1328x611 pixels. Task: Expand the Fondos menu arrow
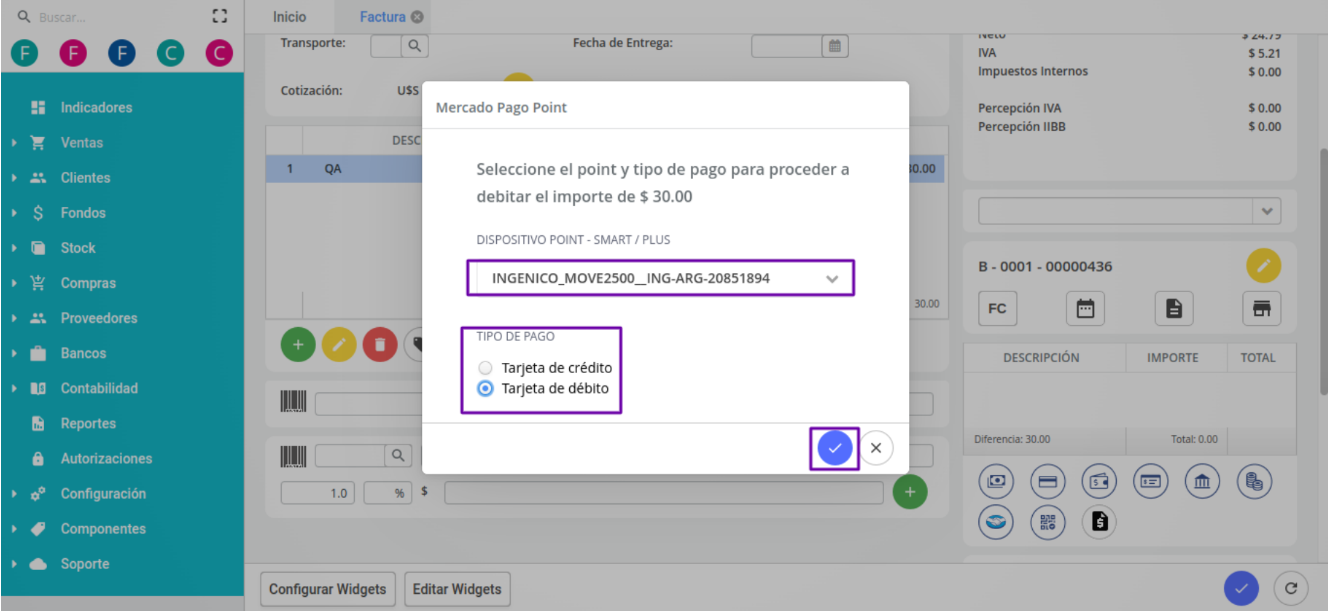(x=15, y=213)
